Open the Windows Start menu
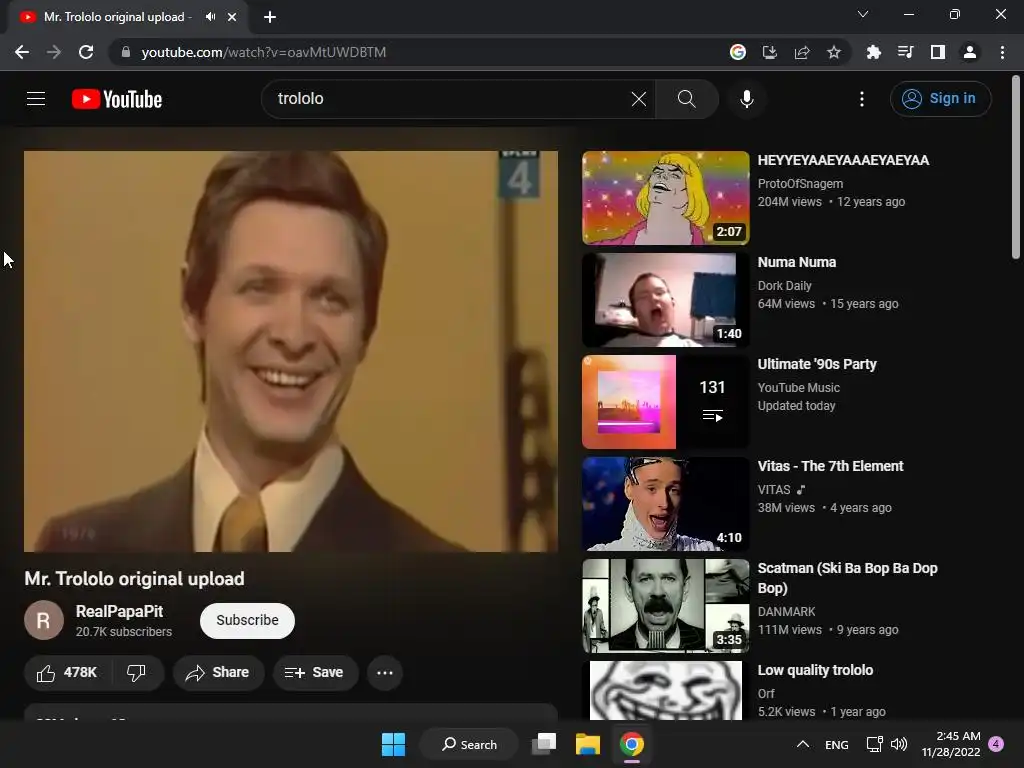Viewport: 1024px width, 768px height. pyautogui.click(x=393, y=744)
